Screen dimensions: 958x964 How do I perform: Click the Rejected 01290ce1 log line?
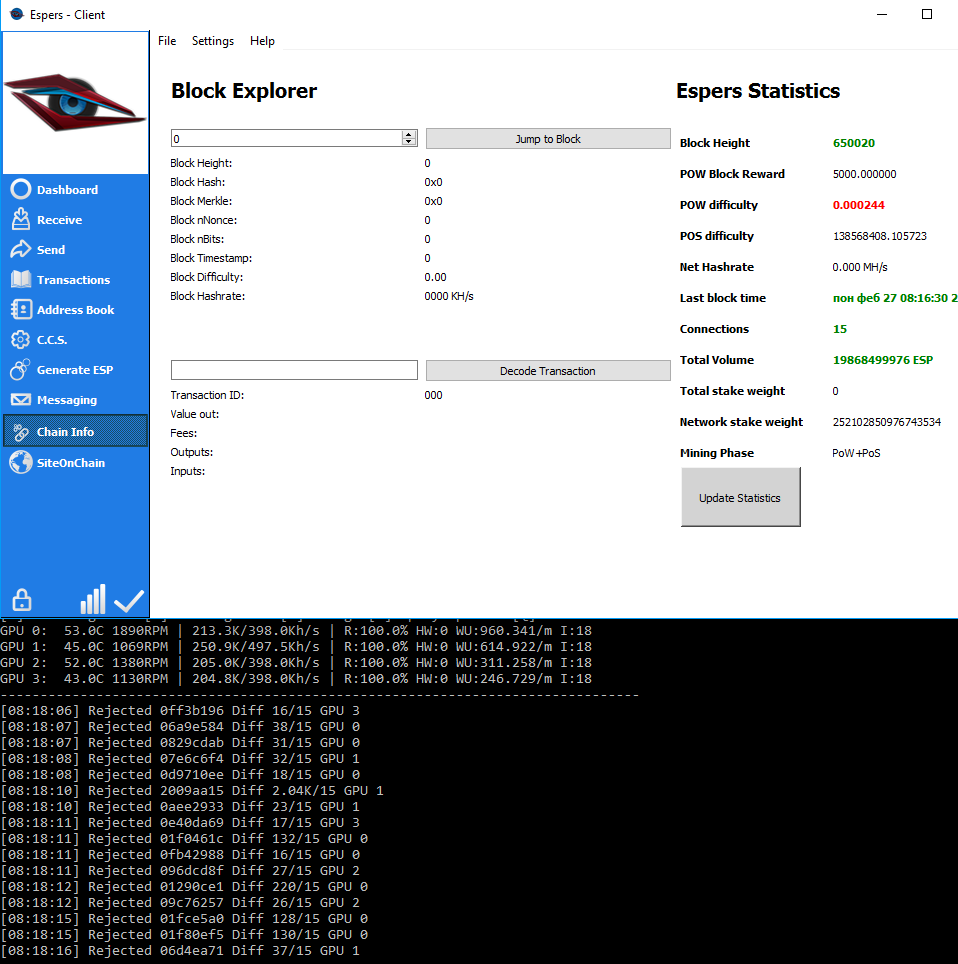tap(184, 887)
